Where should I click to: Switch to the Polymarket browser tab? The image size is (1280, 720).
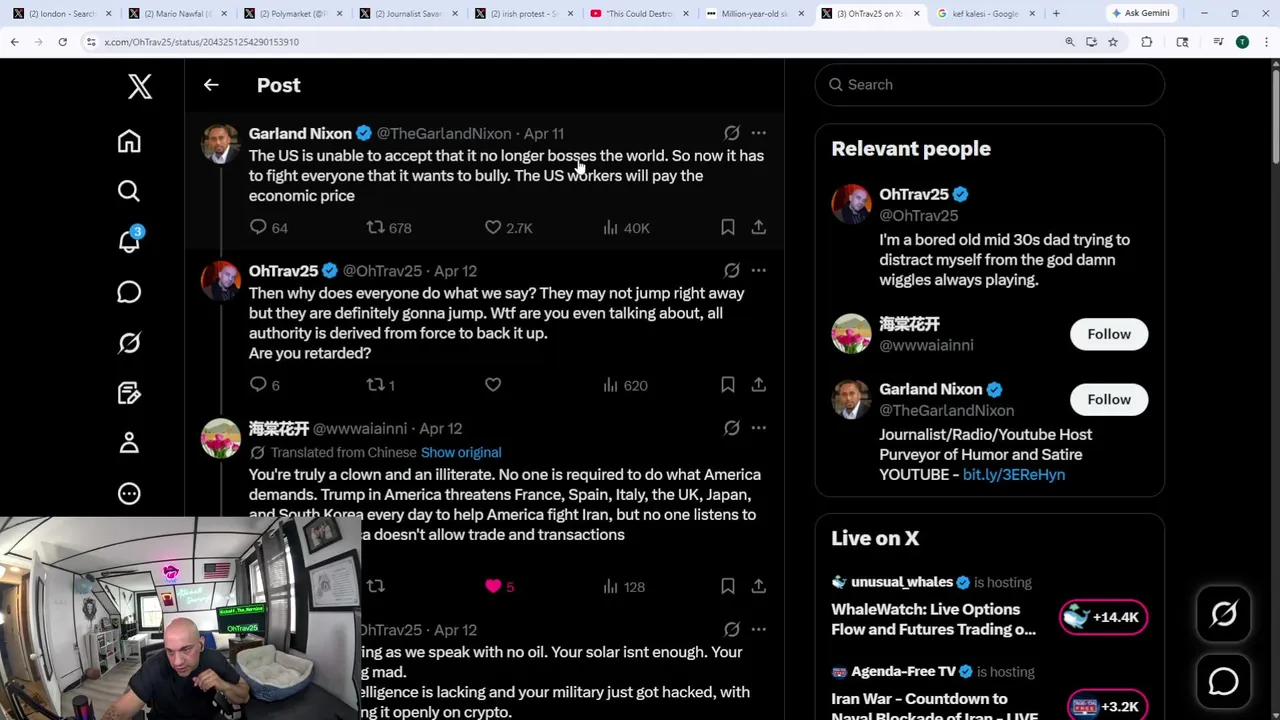[x=290, y=14]
